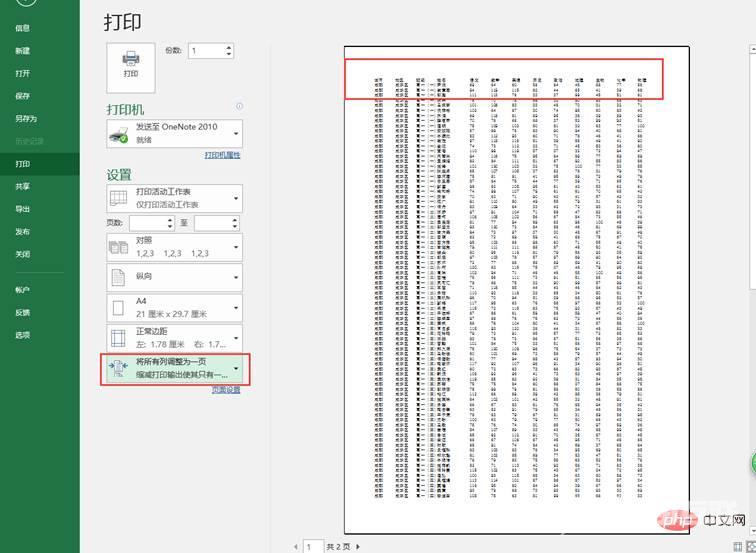Screen dimensions: 756x553
Task: Click the OneNote printer icon
Action: pyautogui.click(x=119, y=135)
